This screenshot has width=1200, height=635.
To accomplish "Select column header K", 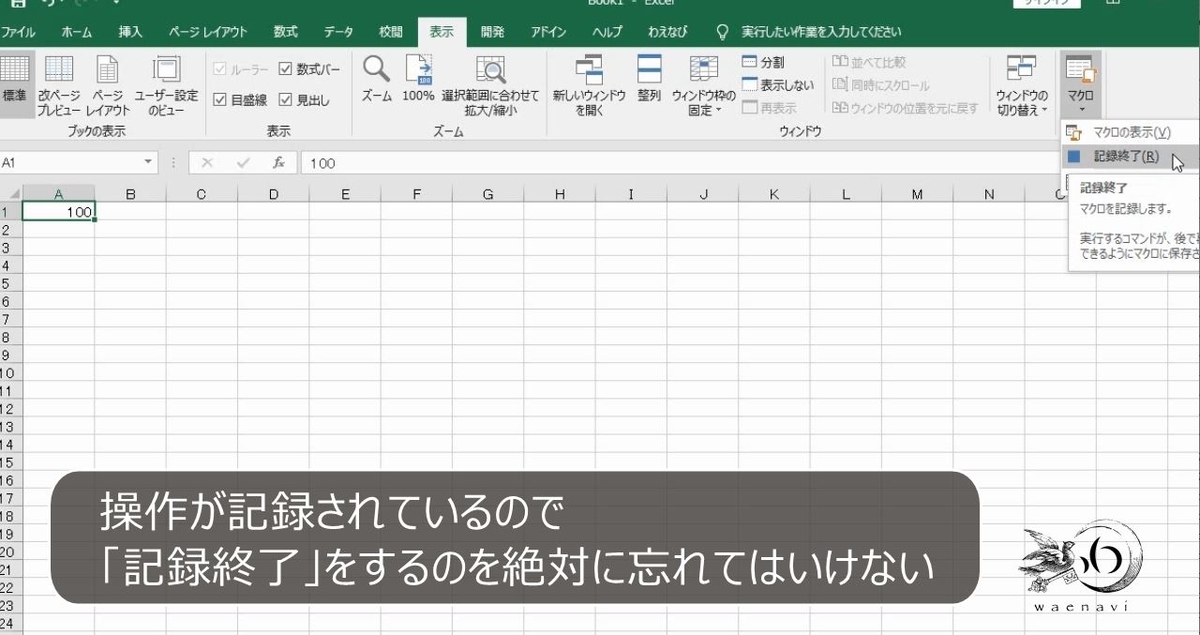I will click(774, 194).
